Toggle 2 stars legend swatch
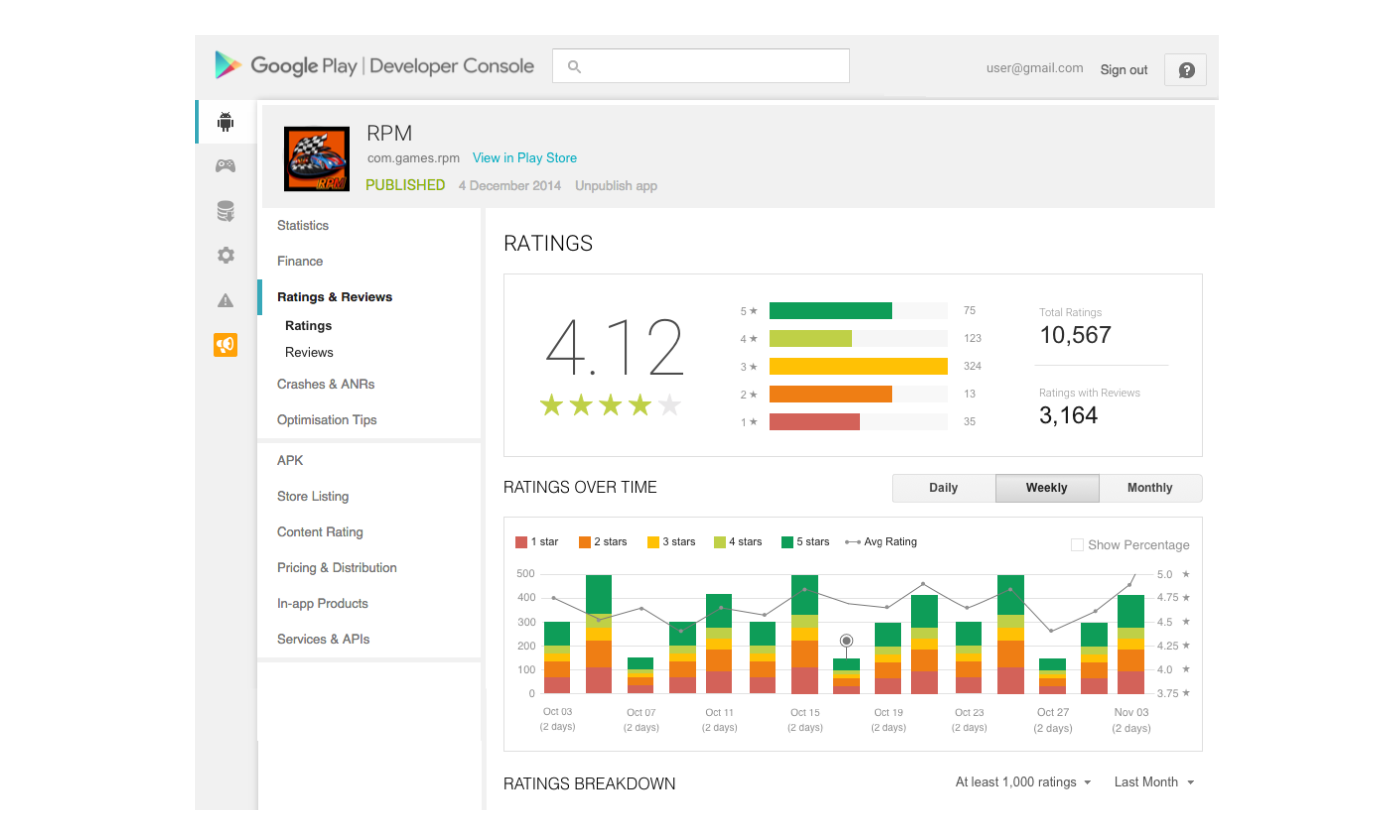The image size is (1390, 838). [584, 542]
